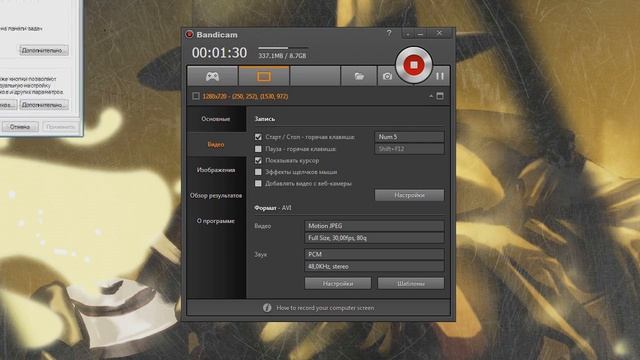Toggle the checkbox next to 1280x720 resolution
Screen dimensions: 640x360
pyautogui.click(x=196, y=96)
